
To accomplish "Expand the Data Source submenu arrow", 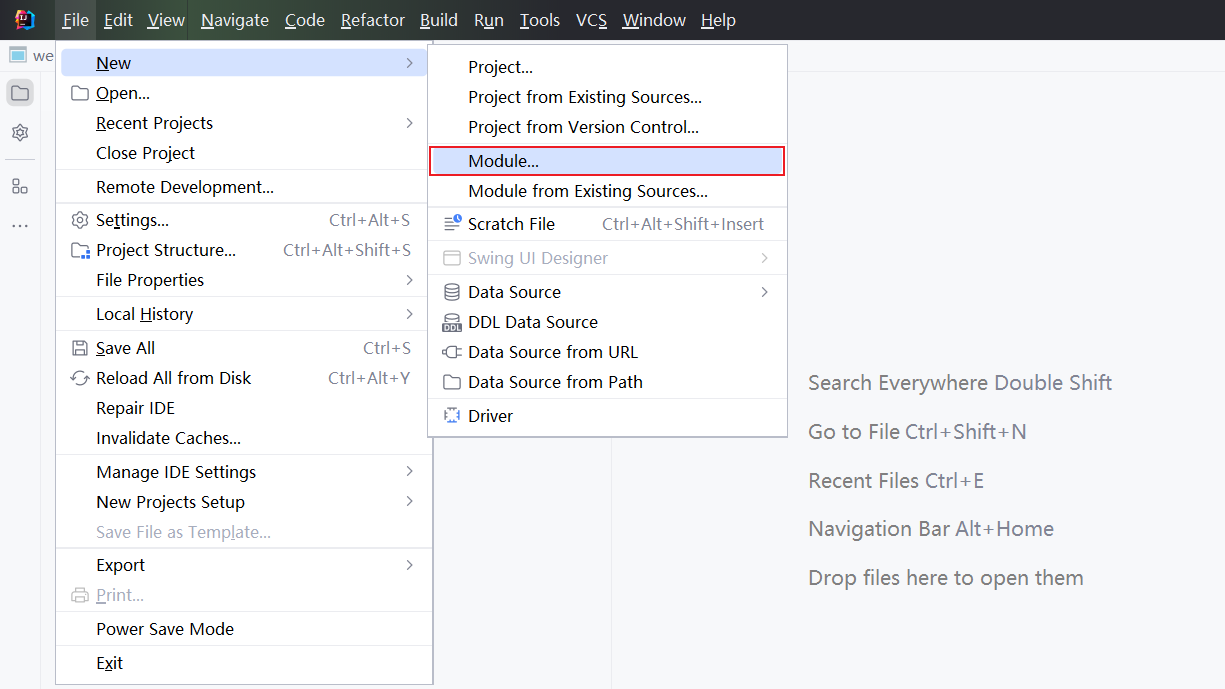I will [x=765, y=292].
